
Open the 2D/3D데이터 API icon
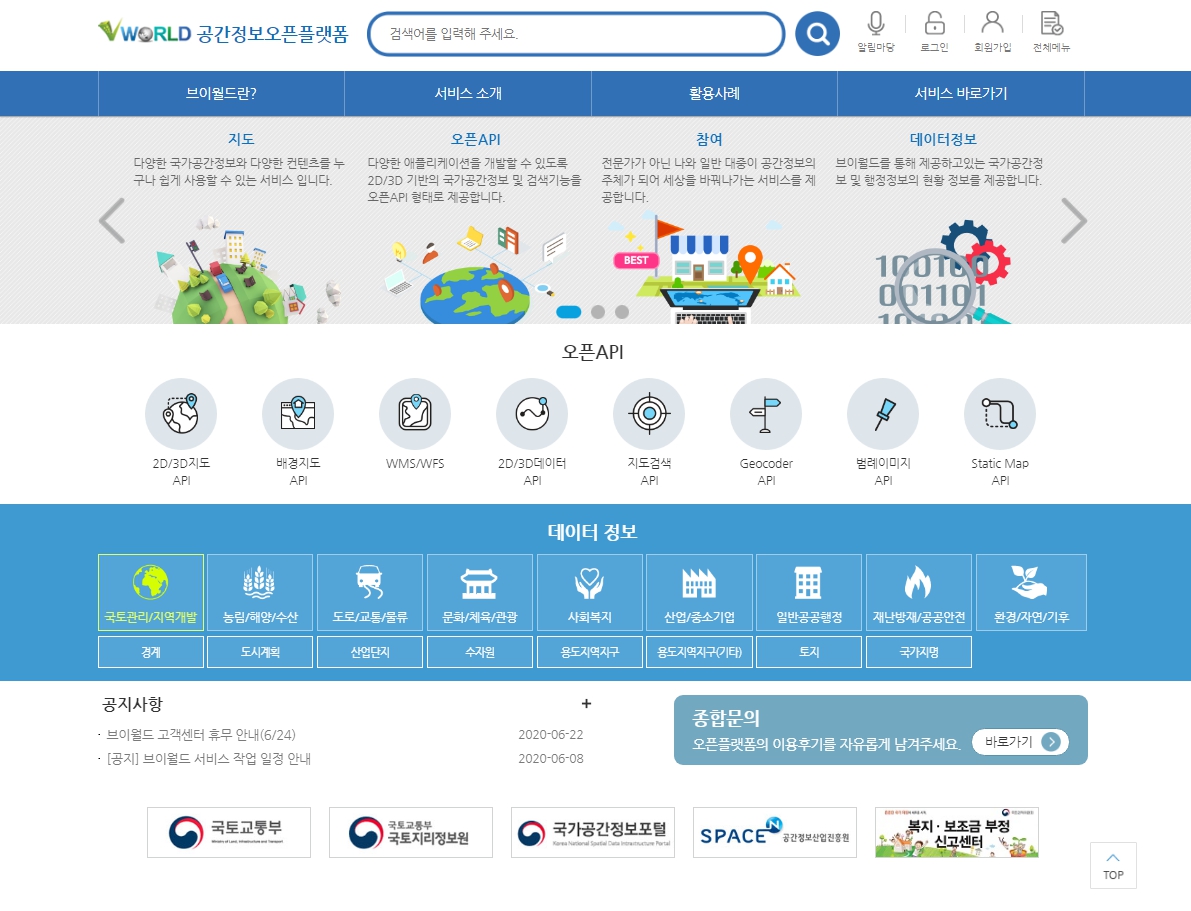(532, 414)
